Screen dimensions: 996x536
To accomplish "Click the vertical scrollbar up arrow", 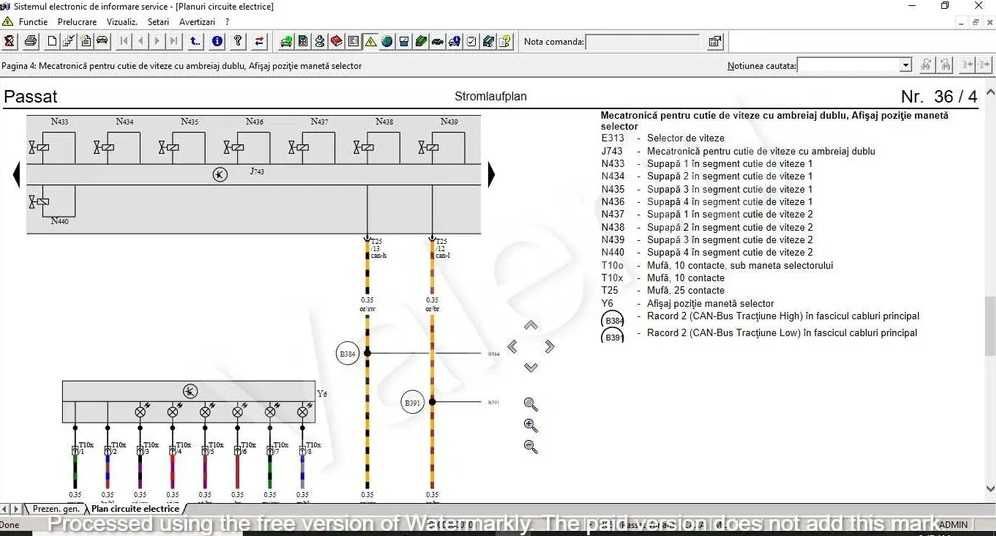I will tap(990, 93).
